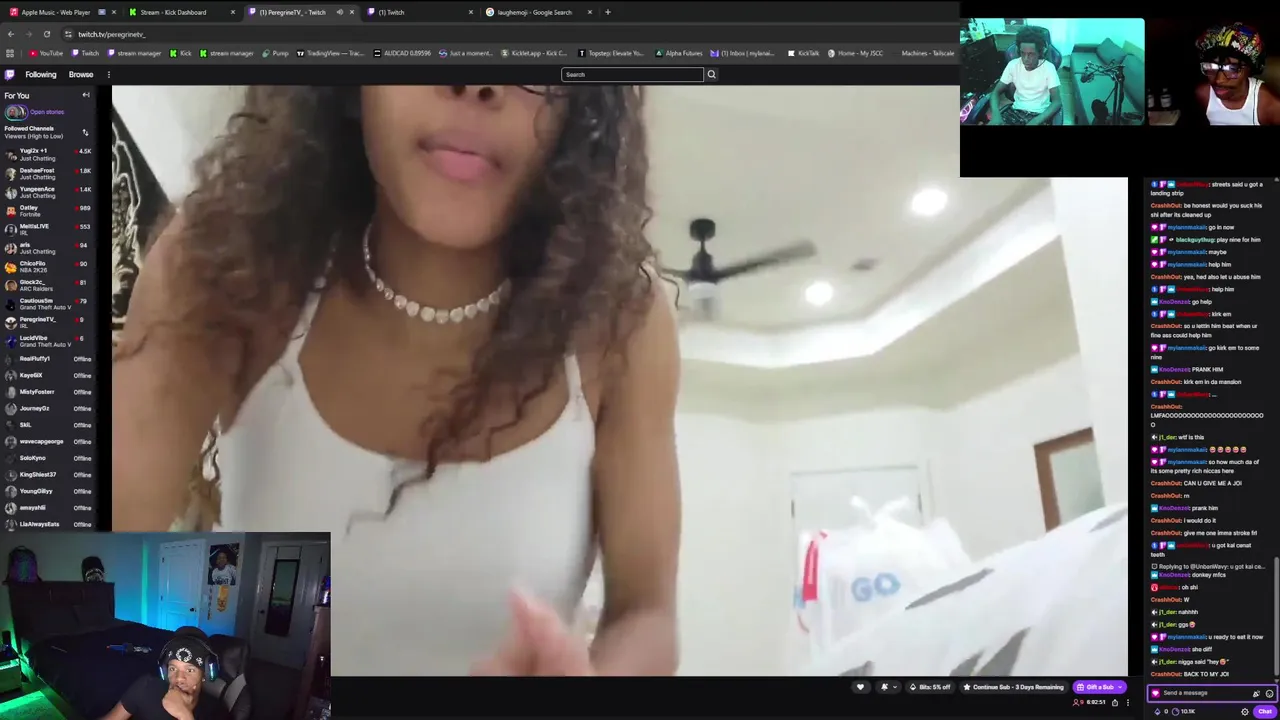Select offline channel KingShiest37
The image size is (1280, 720).
47,475
